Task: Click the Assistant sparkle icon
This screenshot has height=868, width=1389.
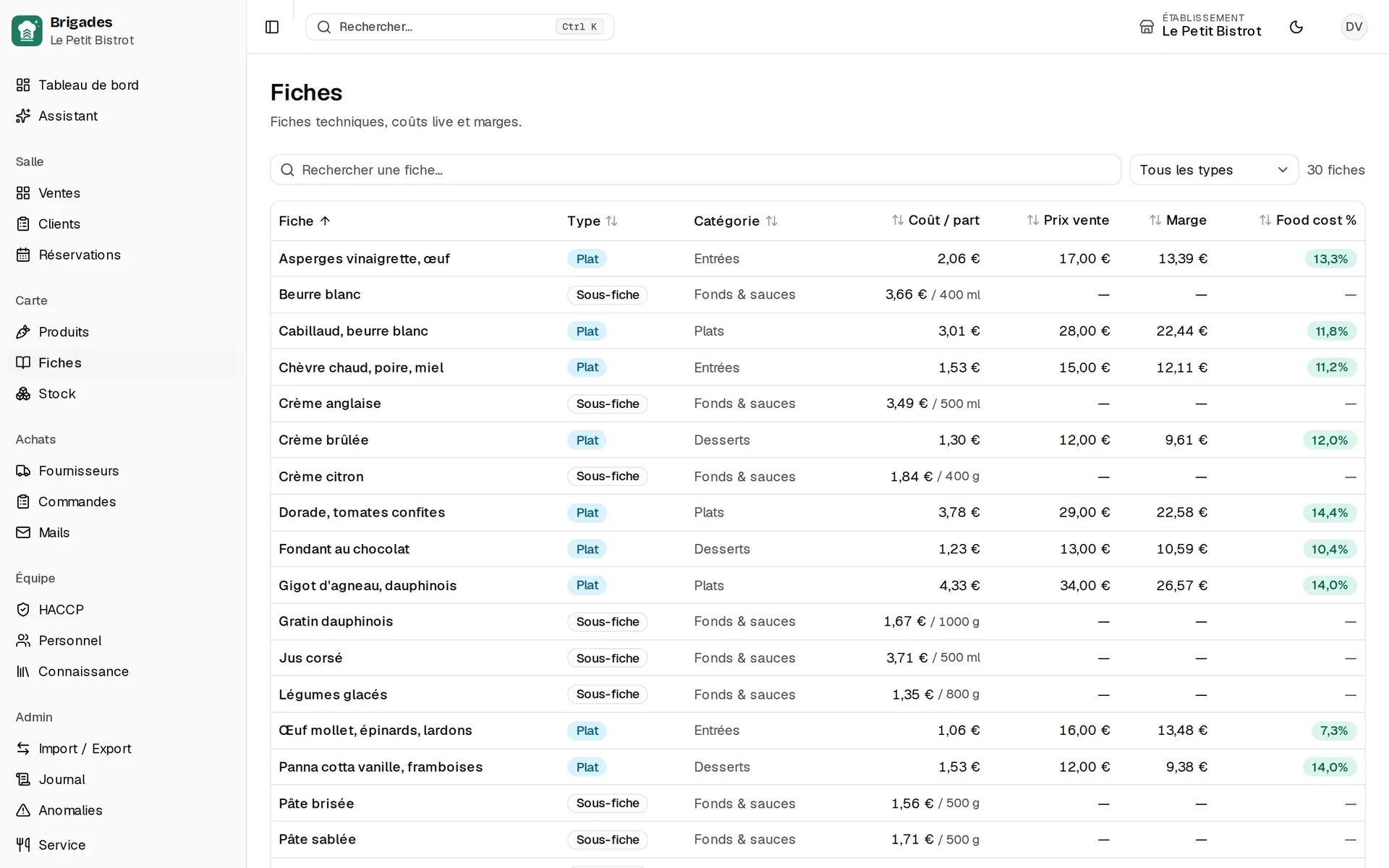Action: [x=23, y=116]
